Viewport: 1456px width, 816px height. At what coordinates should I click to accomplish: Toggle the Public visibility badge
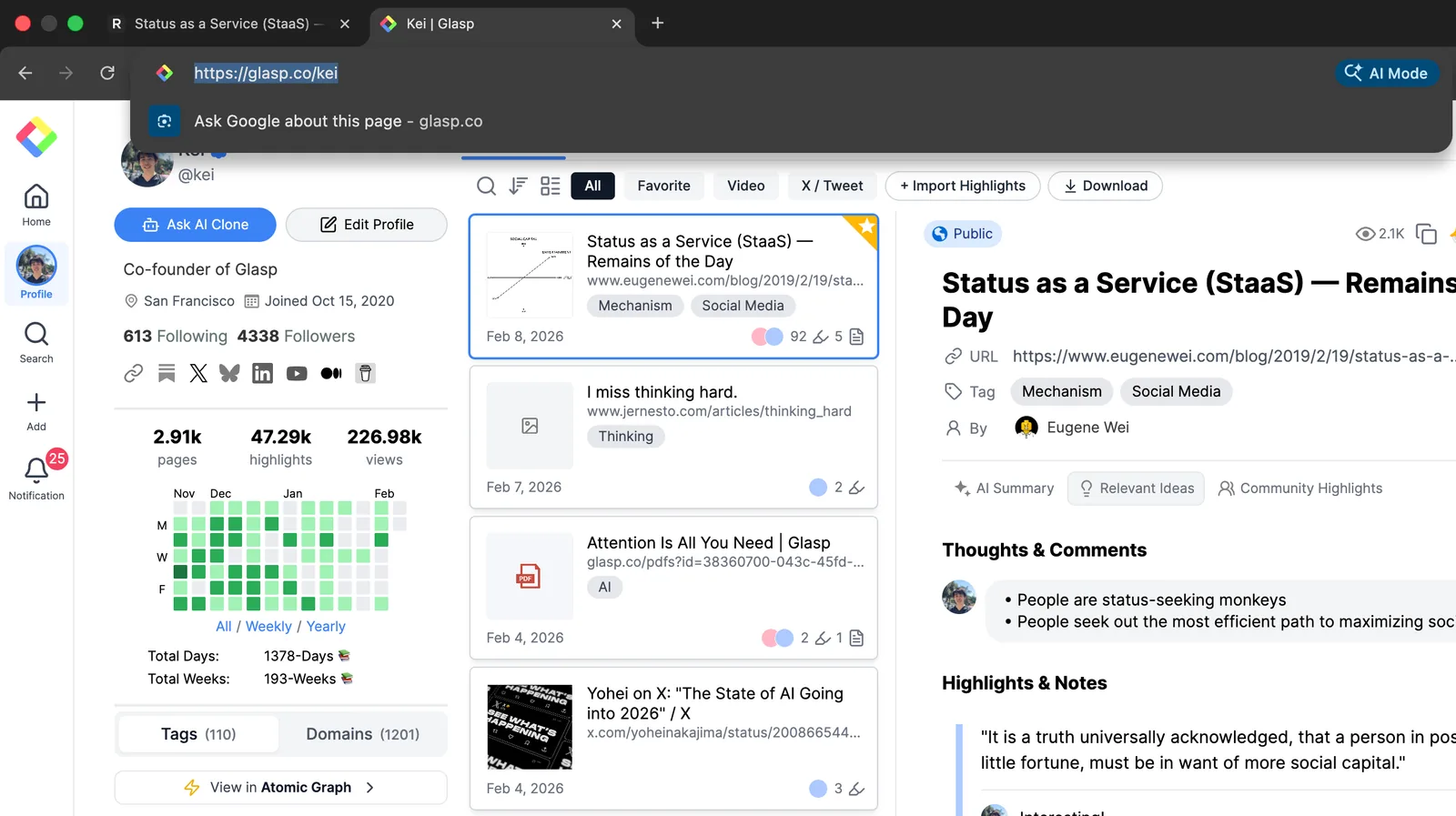tap(963, 234)
